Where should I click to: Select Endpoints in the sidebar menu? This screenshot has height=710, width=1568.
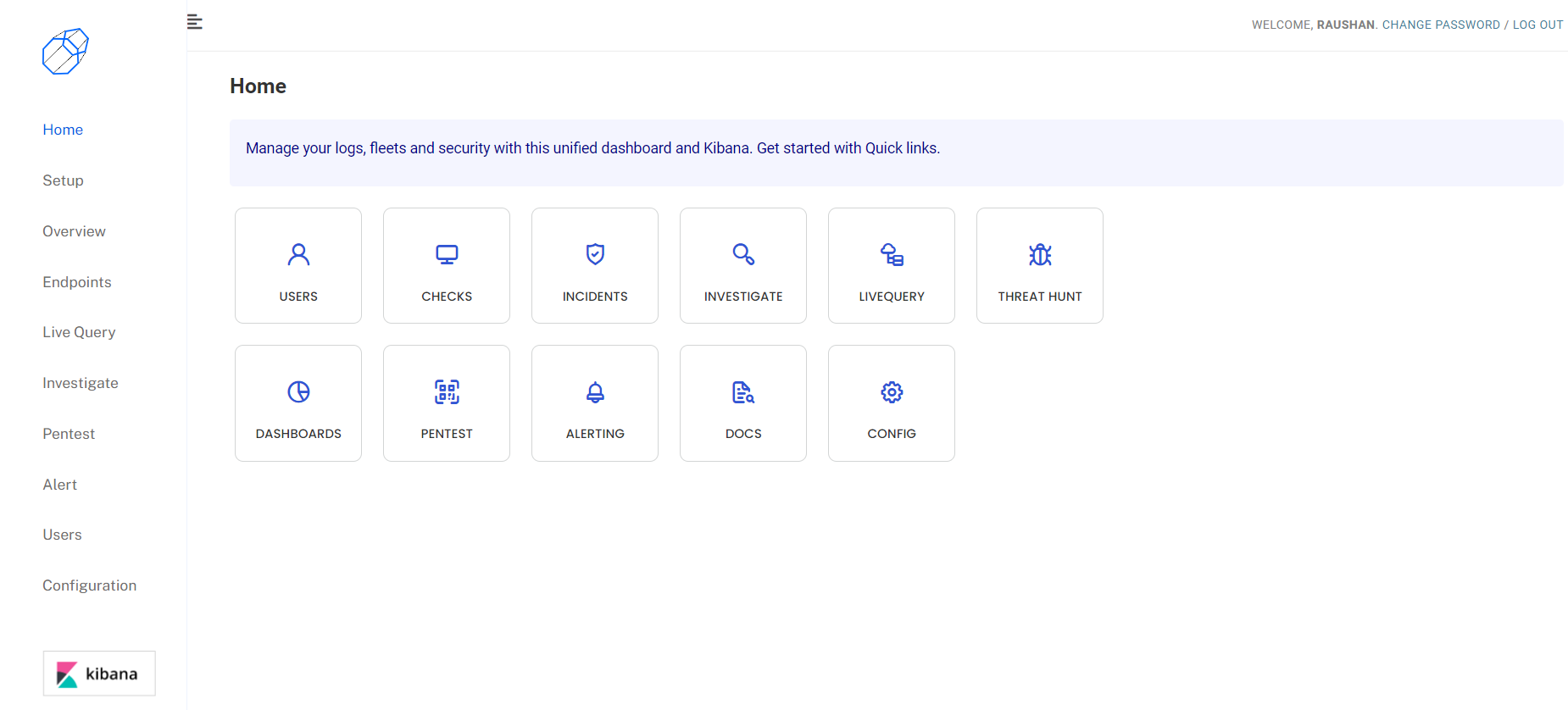pos(77,282)
